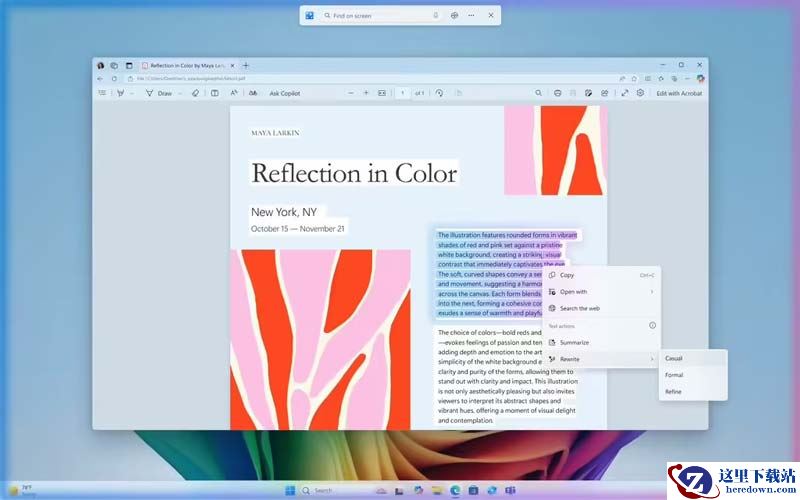Image resolution: width=800 pixels, height=500 pixels.
Task: Zoom out the PDF
Action: 351,93
